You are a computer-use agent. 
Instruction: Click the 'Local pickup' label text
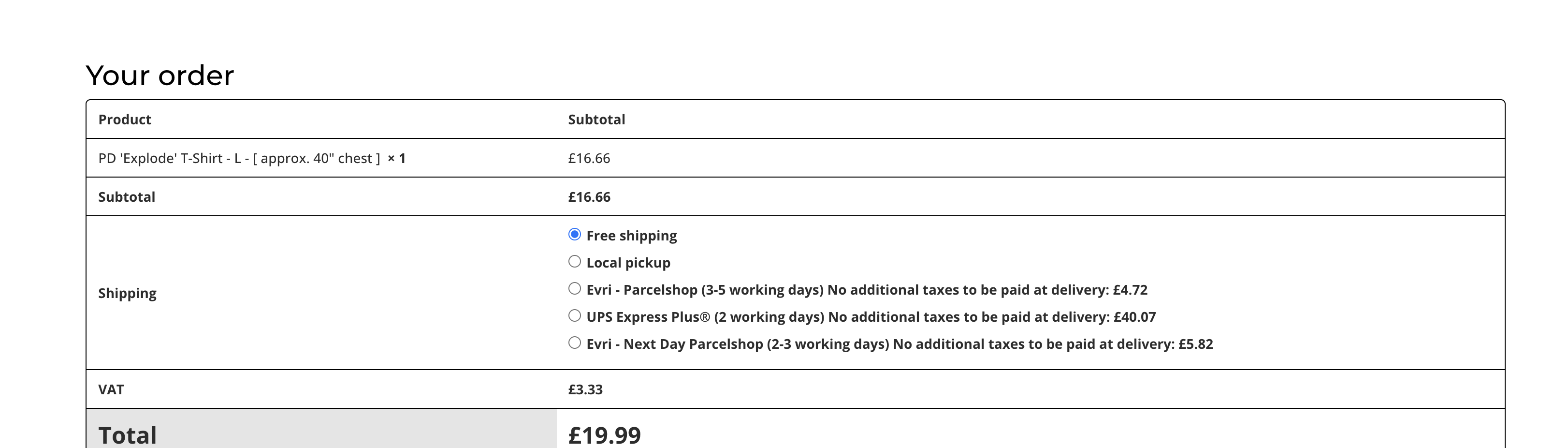tap(628, 263)
